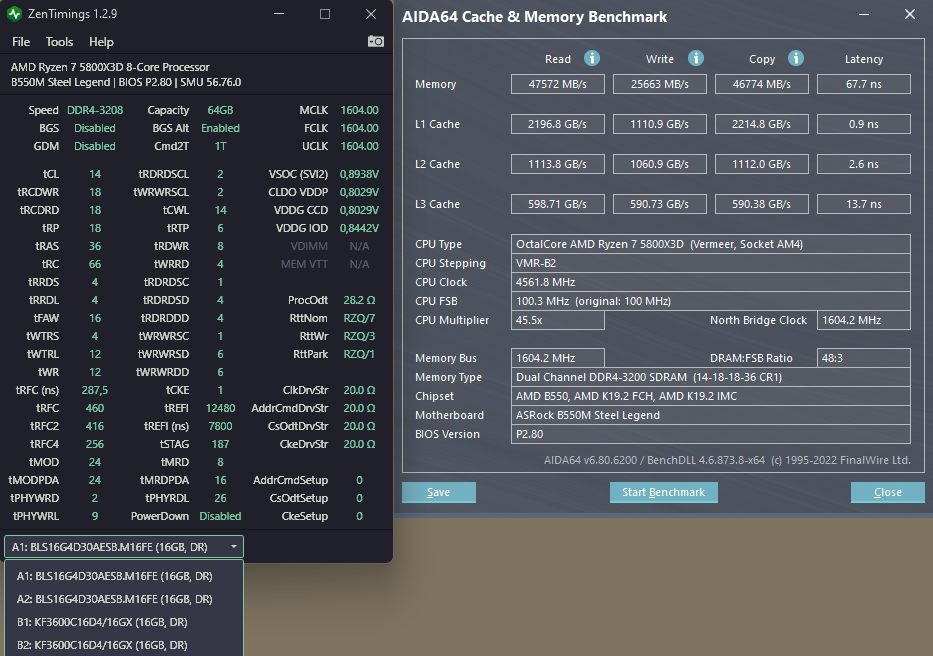Click the ClkDrvStr value 20.0 Ω
Screen dimensions: 933x656
[359, 390]
